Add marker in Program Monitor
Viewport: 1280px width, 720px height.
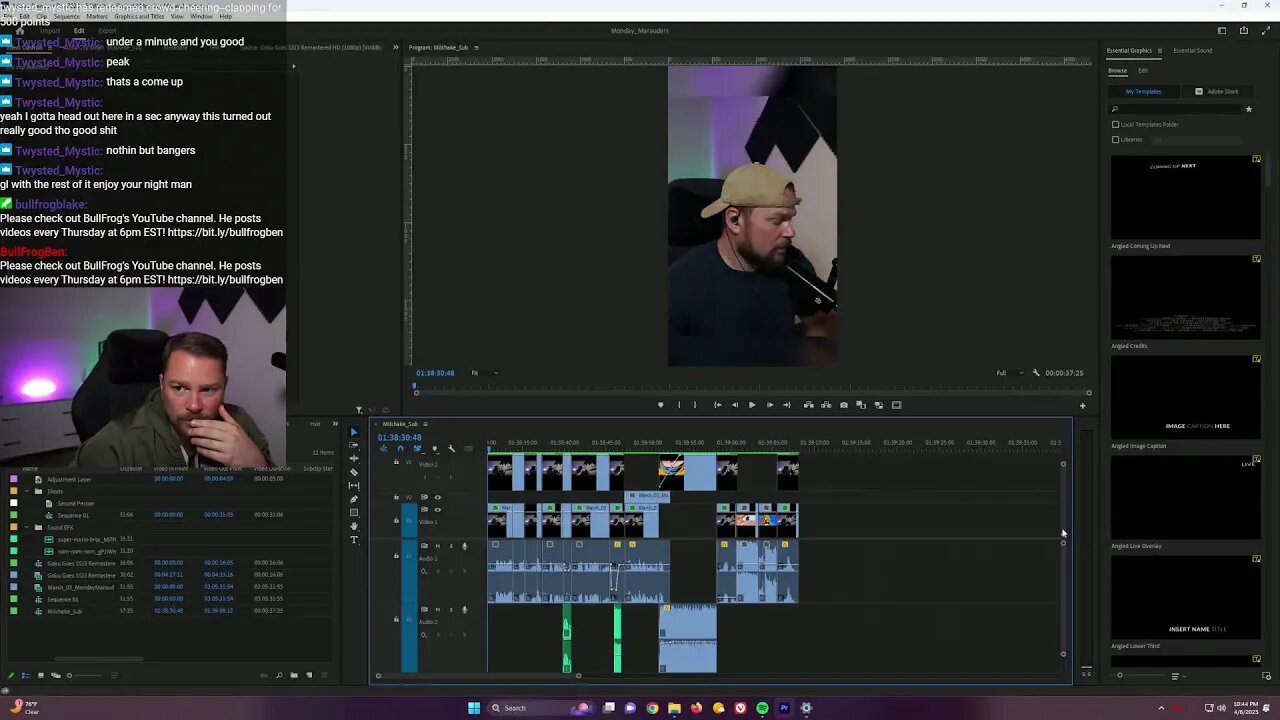[660, 405]
